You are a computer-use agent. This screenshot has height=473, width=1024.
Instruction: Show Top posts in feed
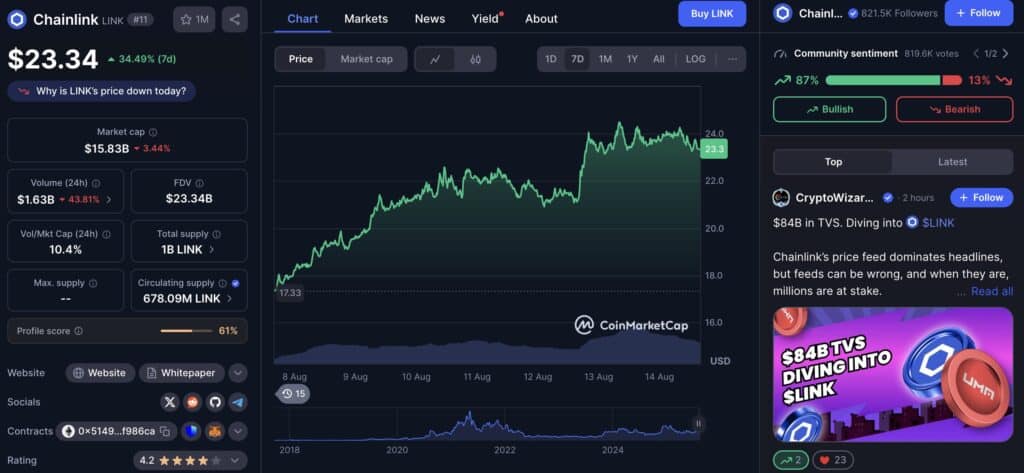(833, 161)
